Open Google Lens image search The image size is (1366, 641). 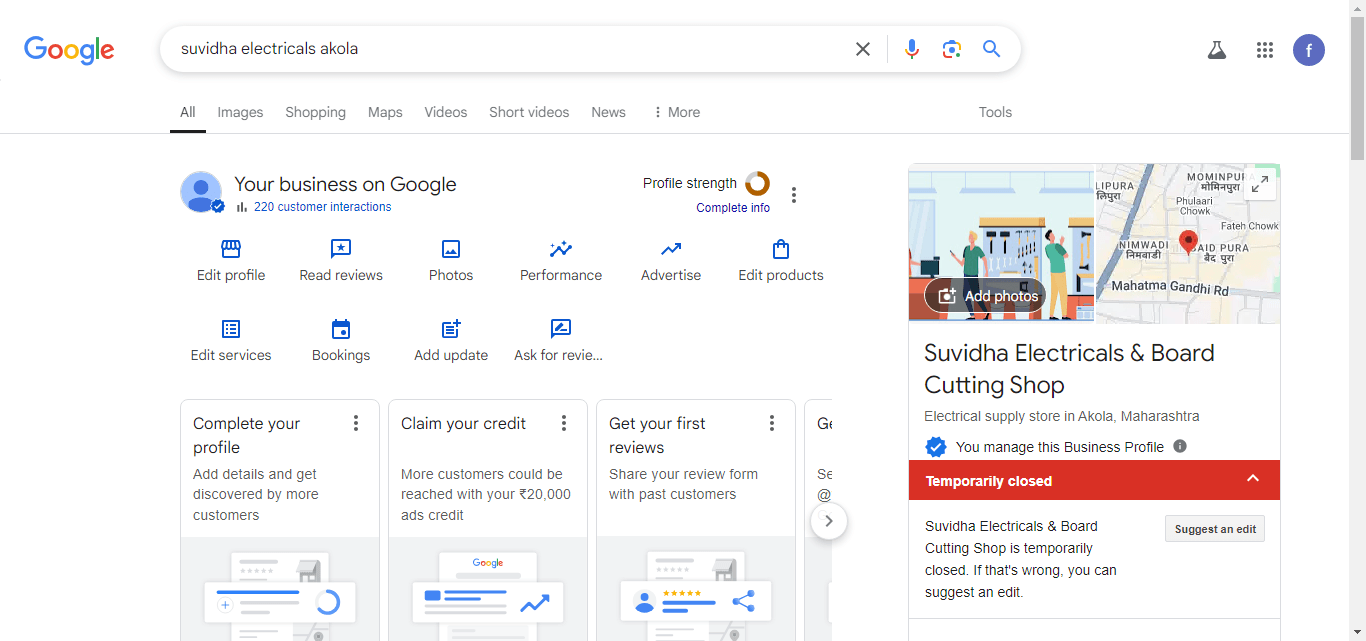click(x=951, y=49)
